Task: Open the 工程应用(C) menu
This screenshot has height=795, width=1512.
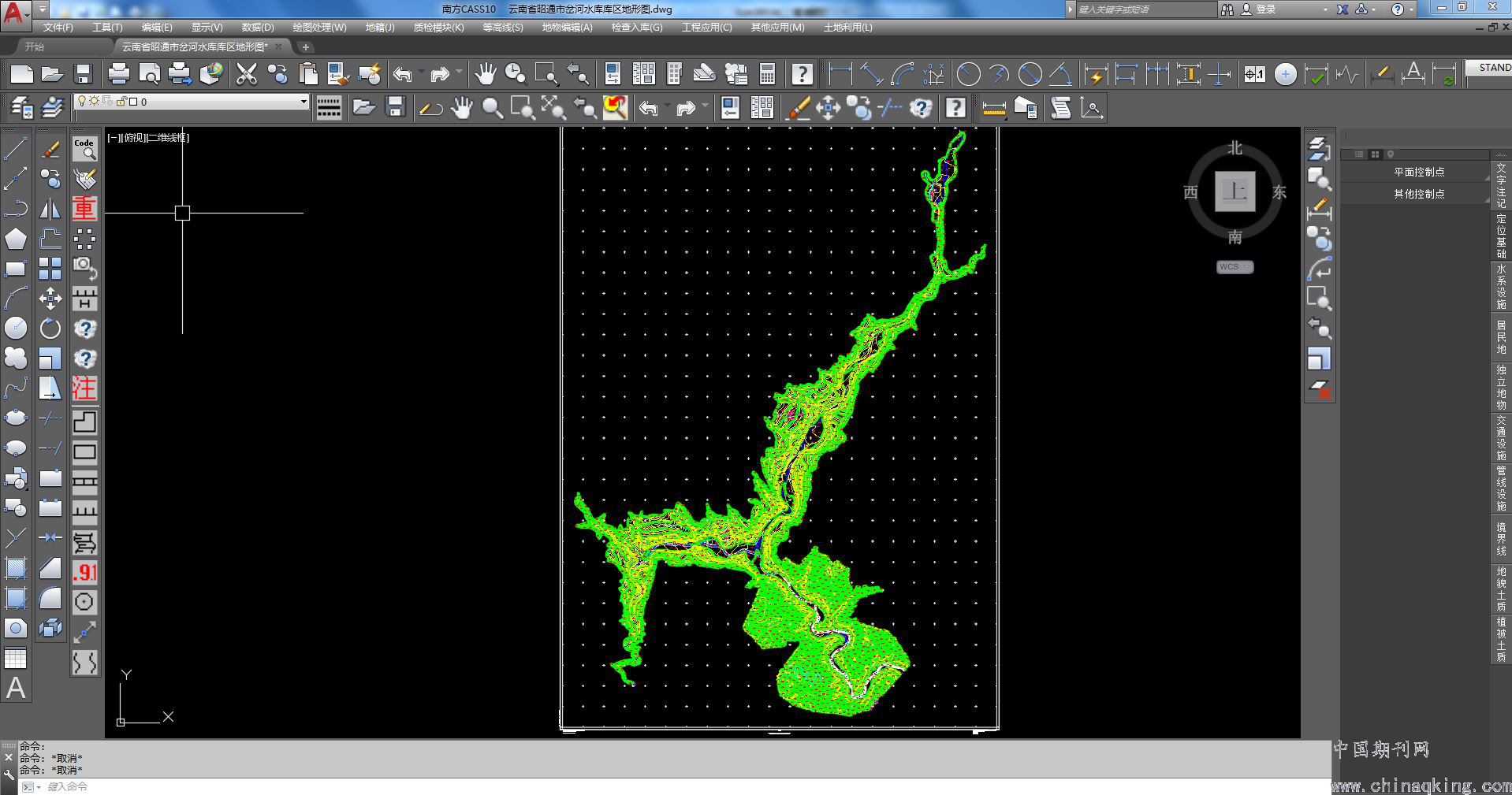Action: tap(706, 28)
